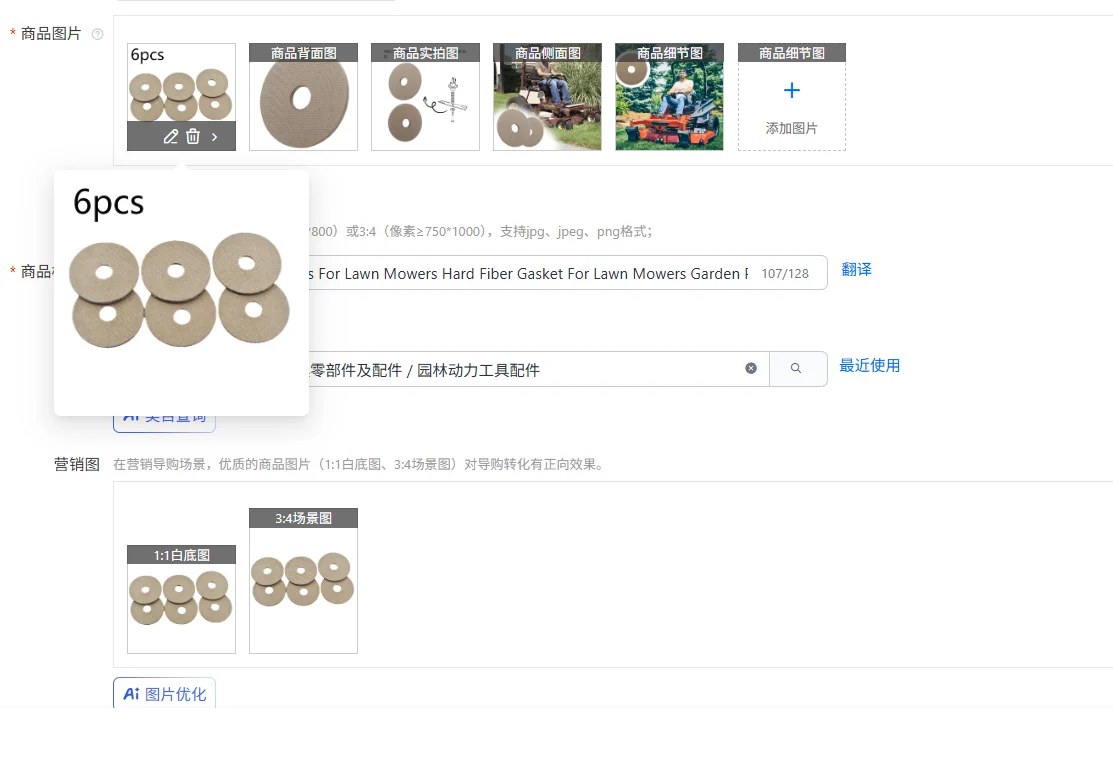Select the 商品侧面图 mower thumbnail

547,97
